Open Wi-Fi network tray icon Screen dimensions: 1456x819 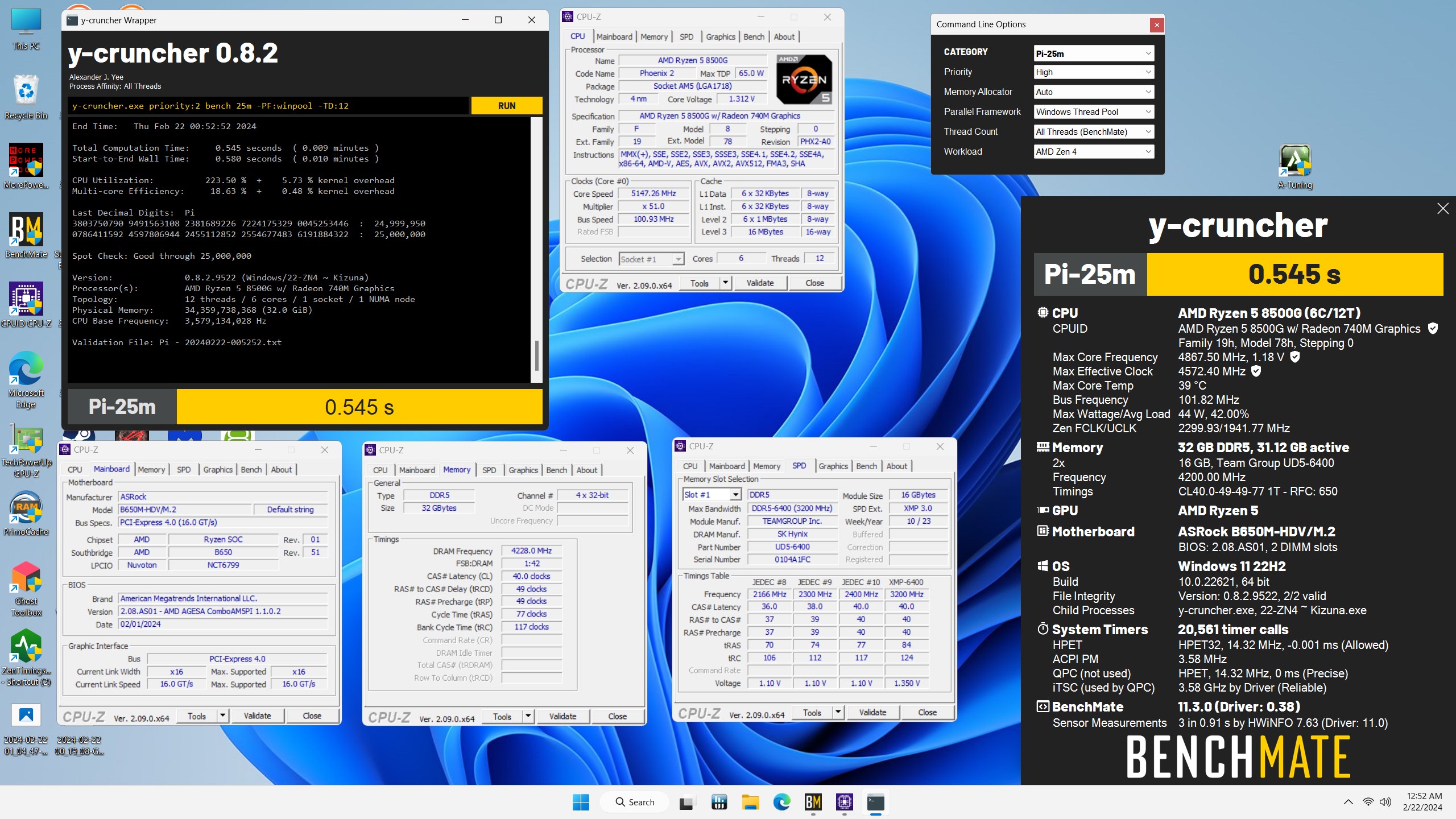point(1368,802)
